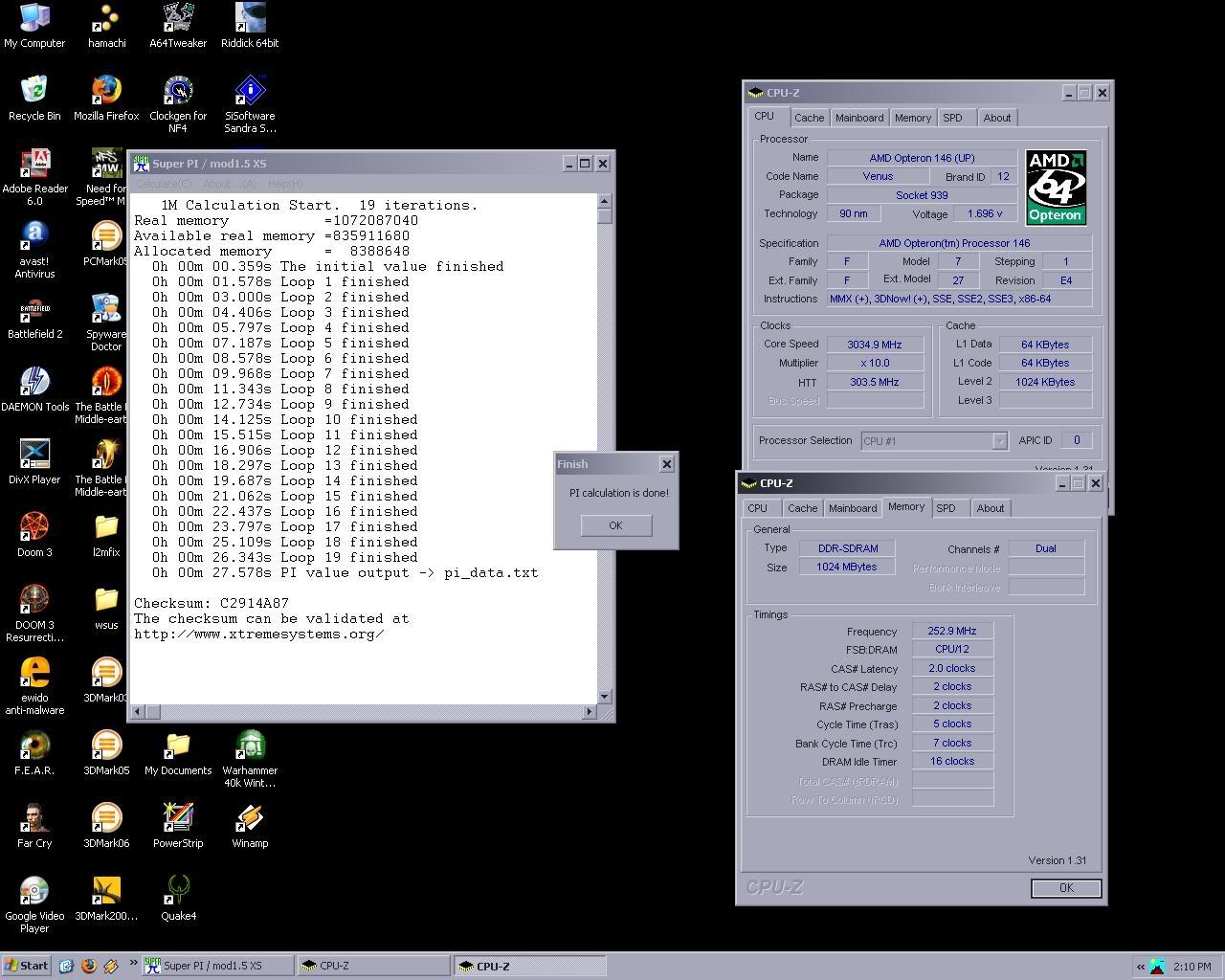
Task: Click CAS# Latency value 2.0 clocks
Action: (x=952, y=669)
